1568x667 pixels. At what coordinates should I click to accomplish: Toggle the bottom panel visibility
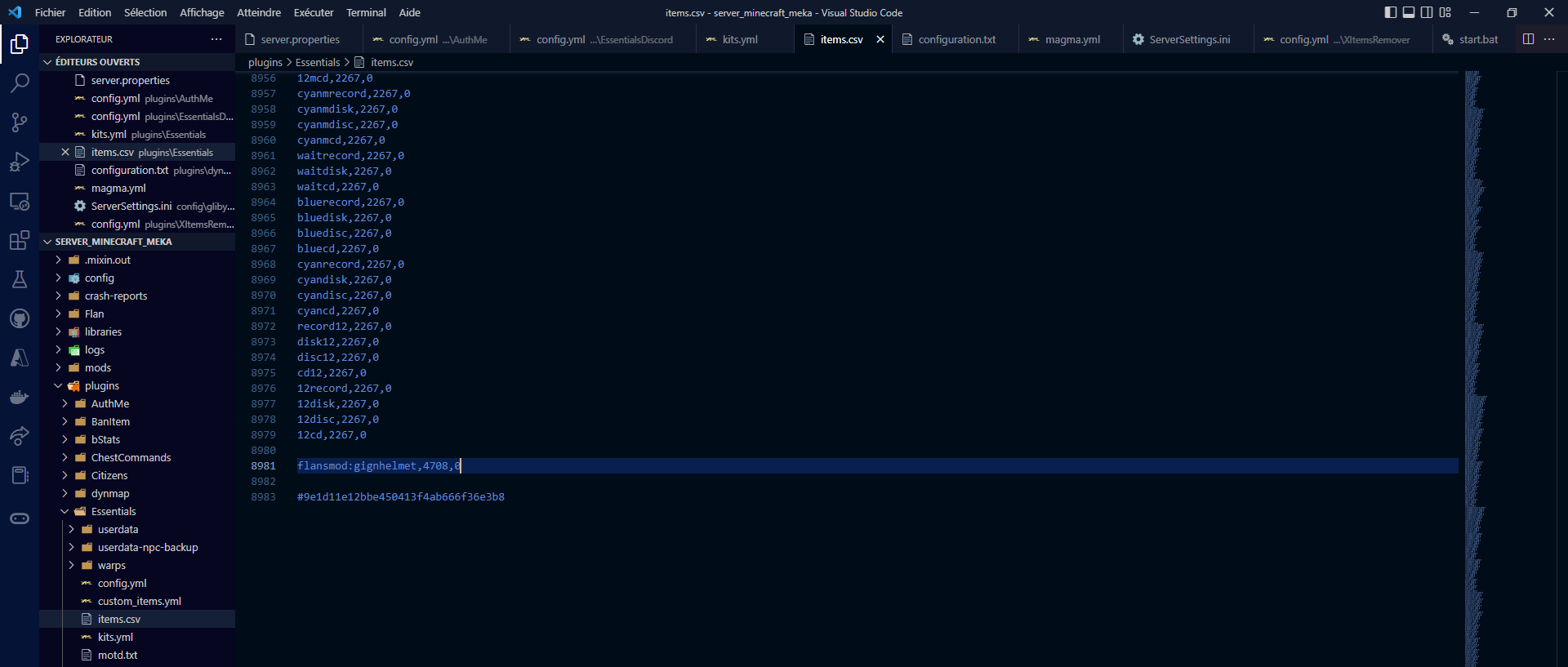[1409, 12]
